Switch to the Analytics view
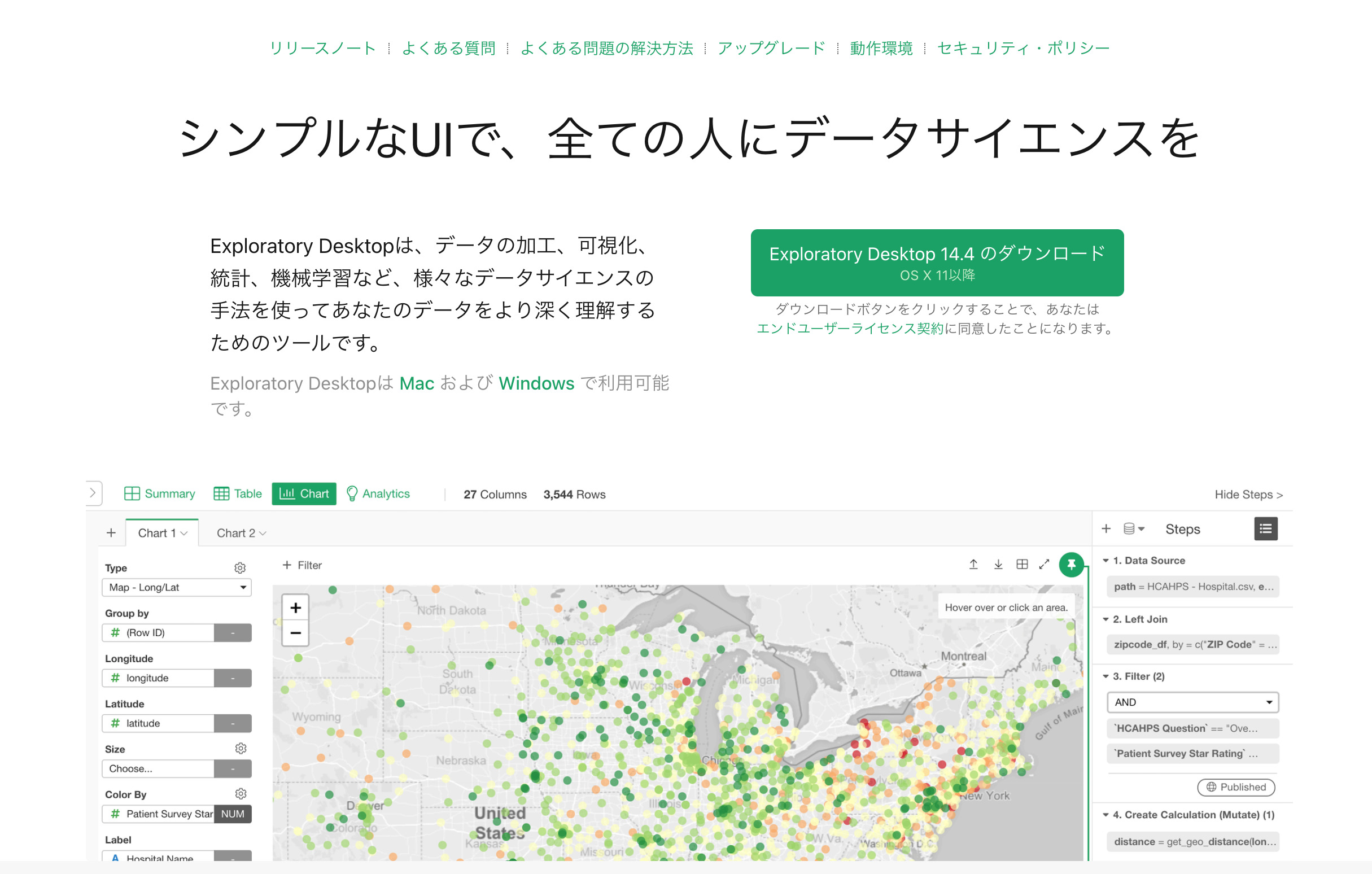 click(378, 494)
